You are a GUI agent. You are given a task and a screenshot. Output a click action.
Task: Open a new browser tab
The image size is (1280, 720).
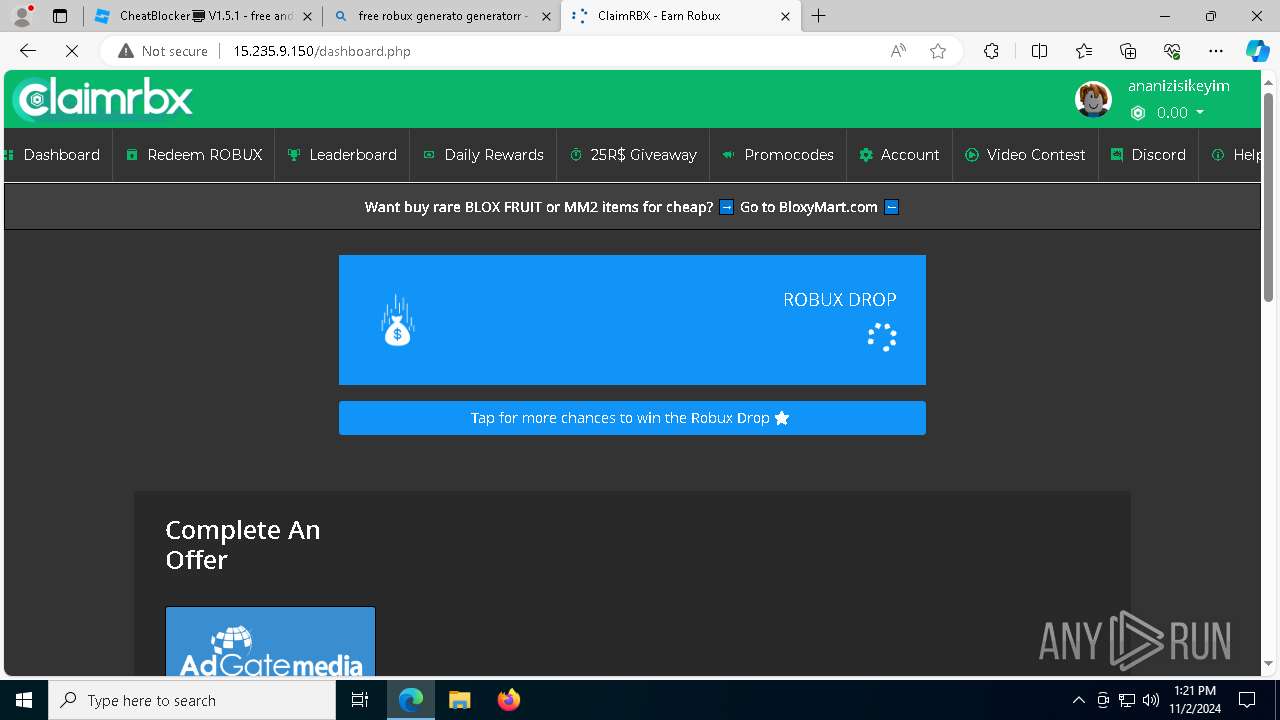pyautogui.click(x=819, y=16)
